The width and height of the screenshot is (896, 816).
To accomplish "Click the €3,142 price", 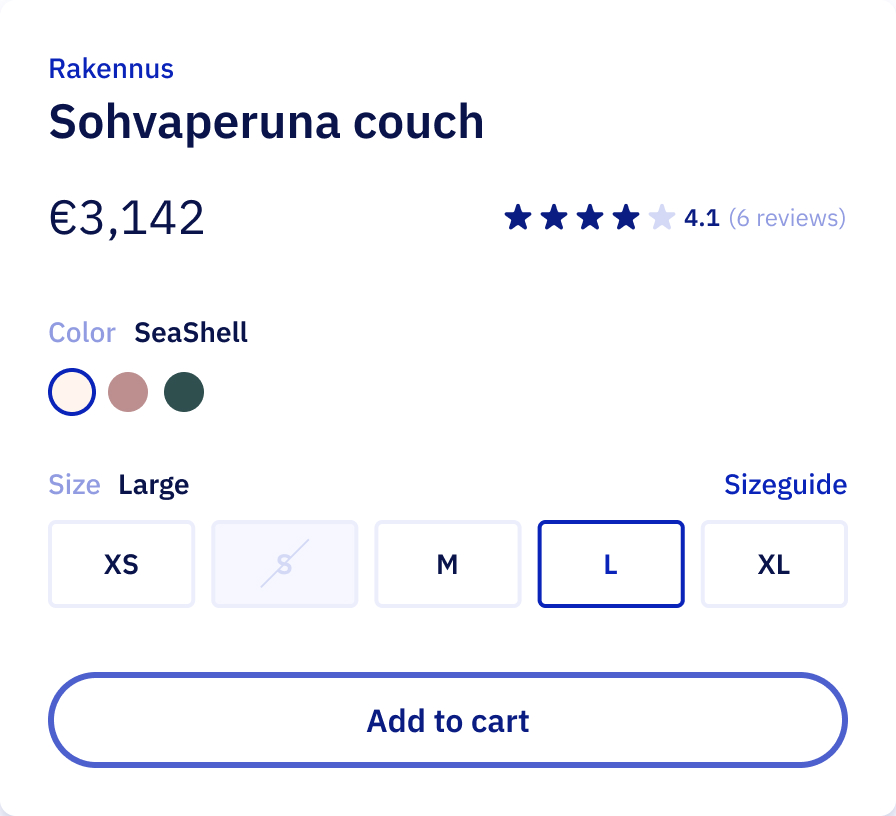I will click(x=126, y=218).
